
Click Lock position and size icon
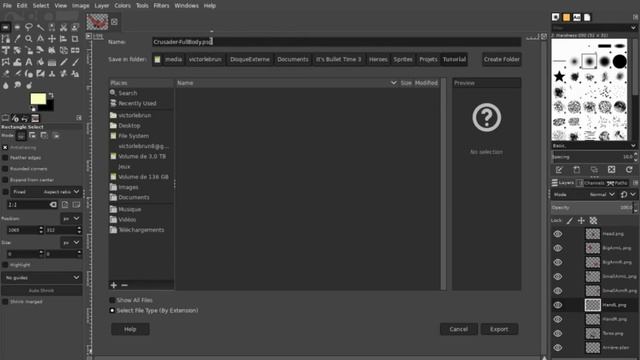point(581,220)
